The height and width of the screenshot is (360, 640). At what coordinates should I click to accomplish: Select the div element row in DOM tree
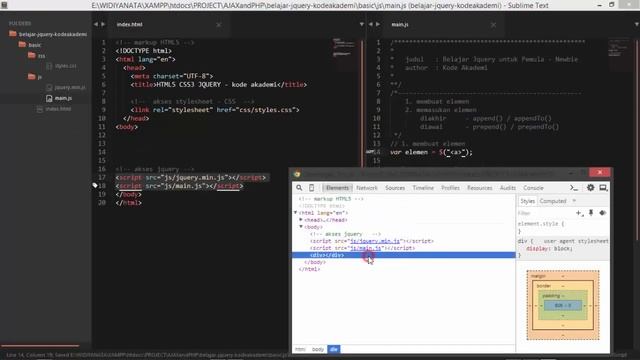[404, 255]
